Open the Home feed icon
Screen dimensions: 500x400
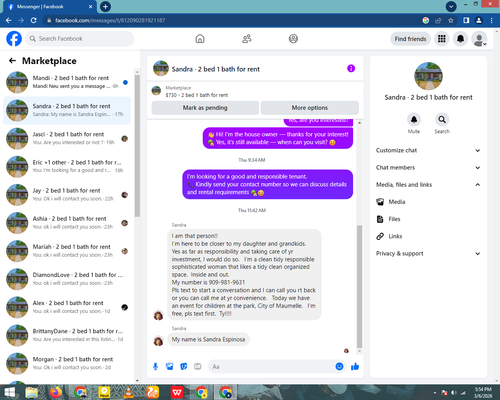pos(200,39)
